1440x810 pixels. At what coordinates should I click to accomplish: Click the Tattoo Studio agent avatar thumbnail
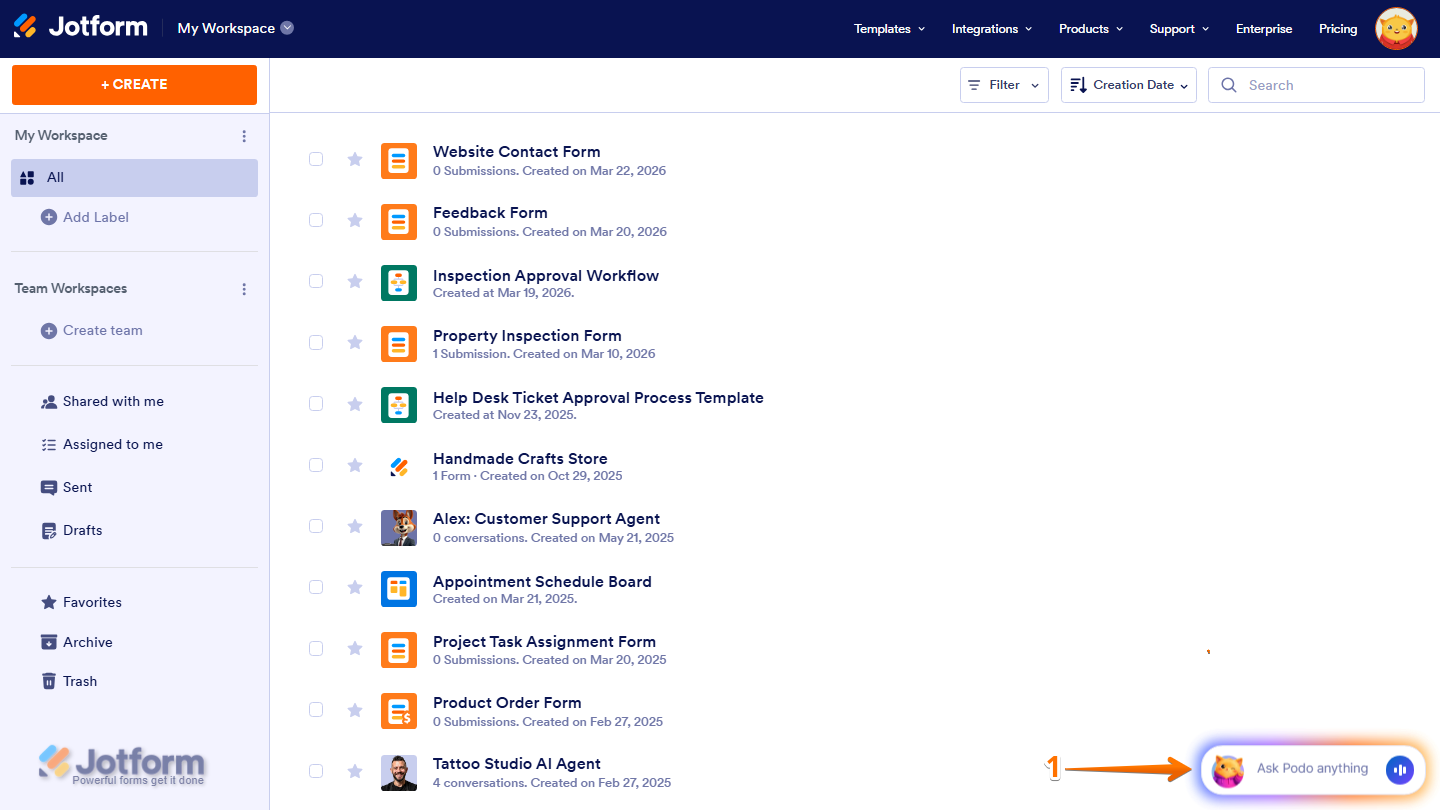pyautogui.click(x=399, y=773)
